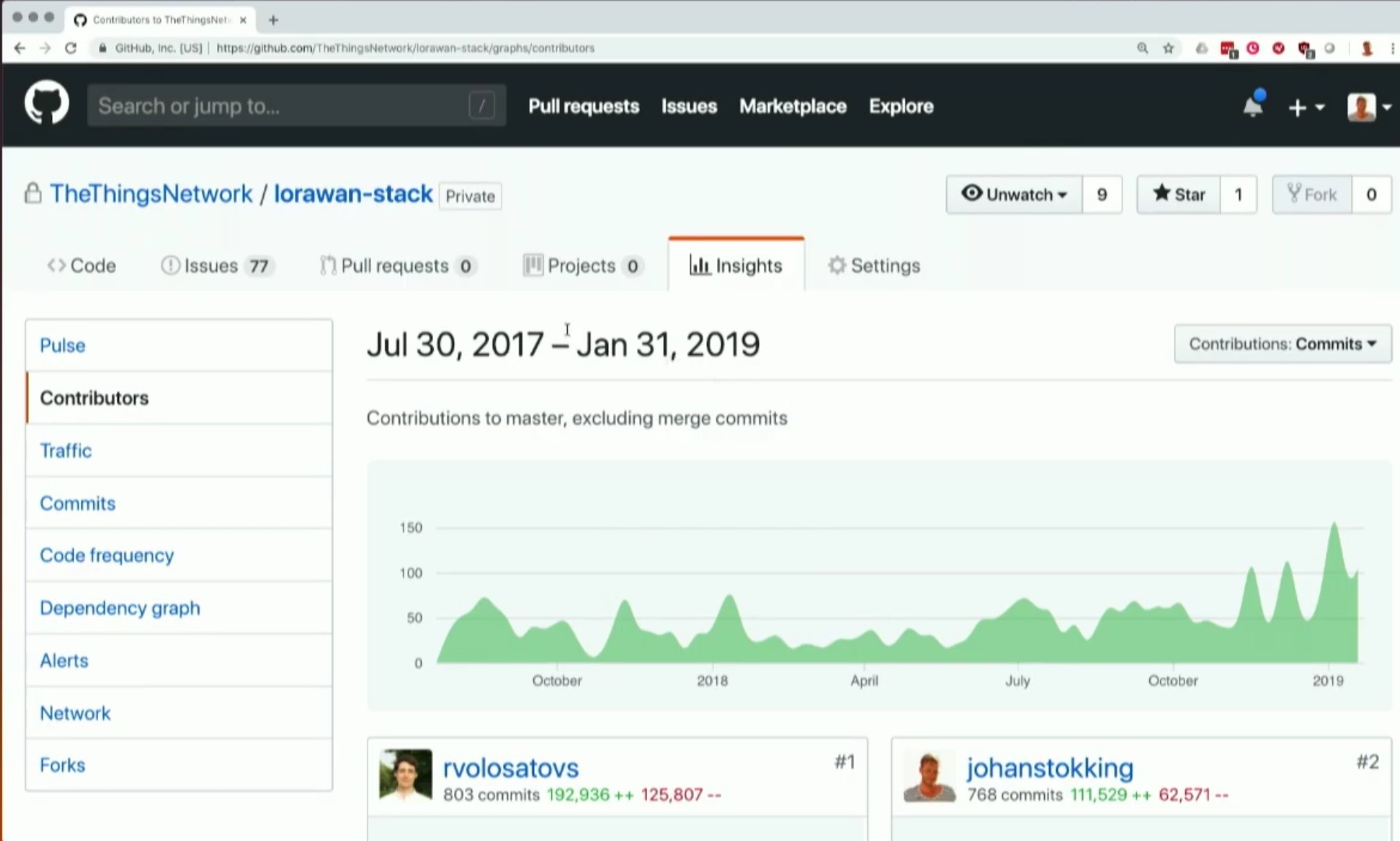Open Commits in sidebar
This screenshot has height=841, width=1400.
click(x=179, y=503)
